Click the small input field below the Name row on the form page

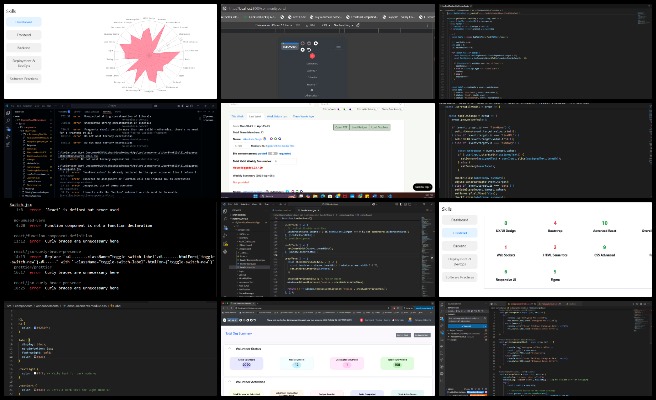coord(240,146)
